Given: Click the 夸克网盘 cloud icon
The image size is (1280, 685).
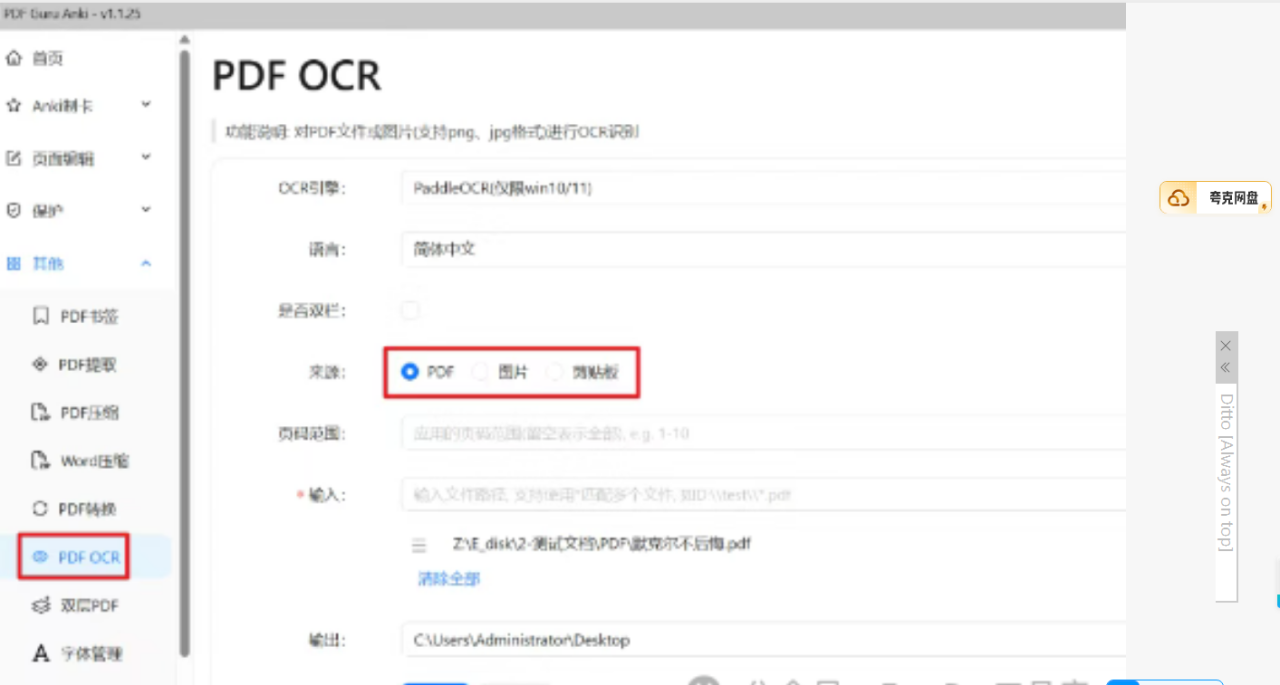Looking at the screenshot, I should (x=1179, y=198).
